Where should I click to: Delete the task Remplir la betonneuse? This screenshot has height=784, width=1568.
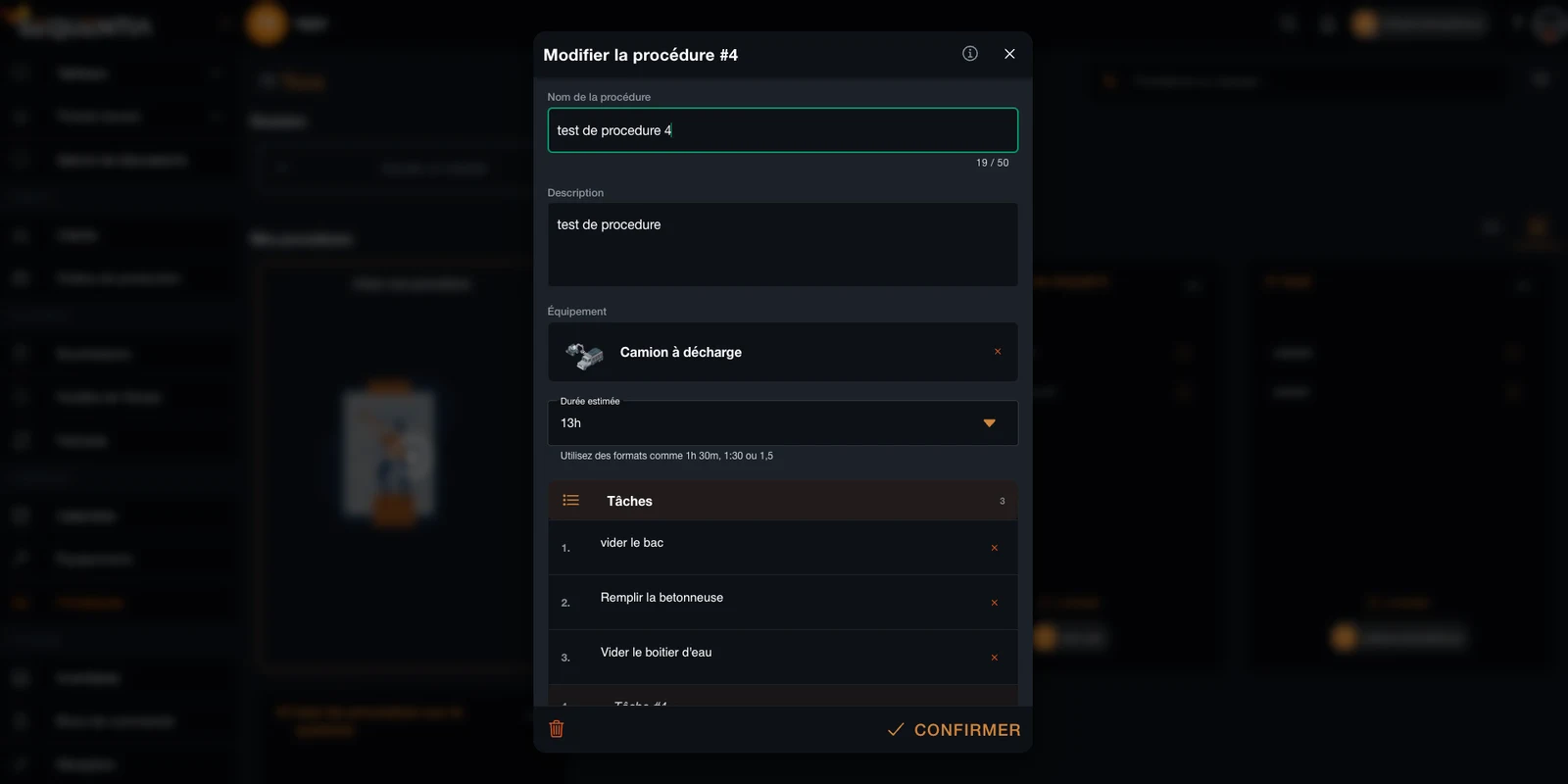tap(994, 603)
